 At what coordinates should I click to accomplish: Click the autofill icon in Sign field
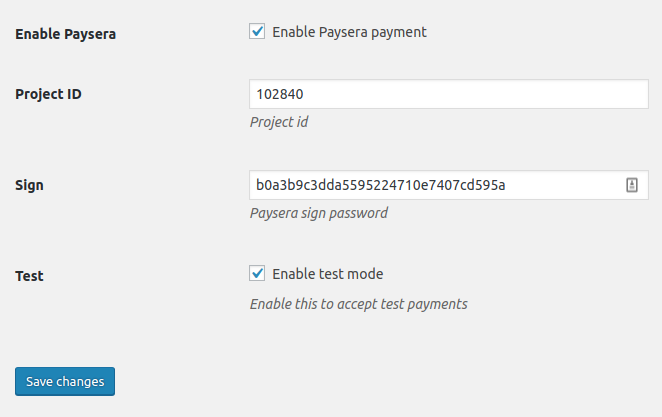(x=632, y=185)
